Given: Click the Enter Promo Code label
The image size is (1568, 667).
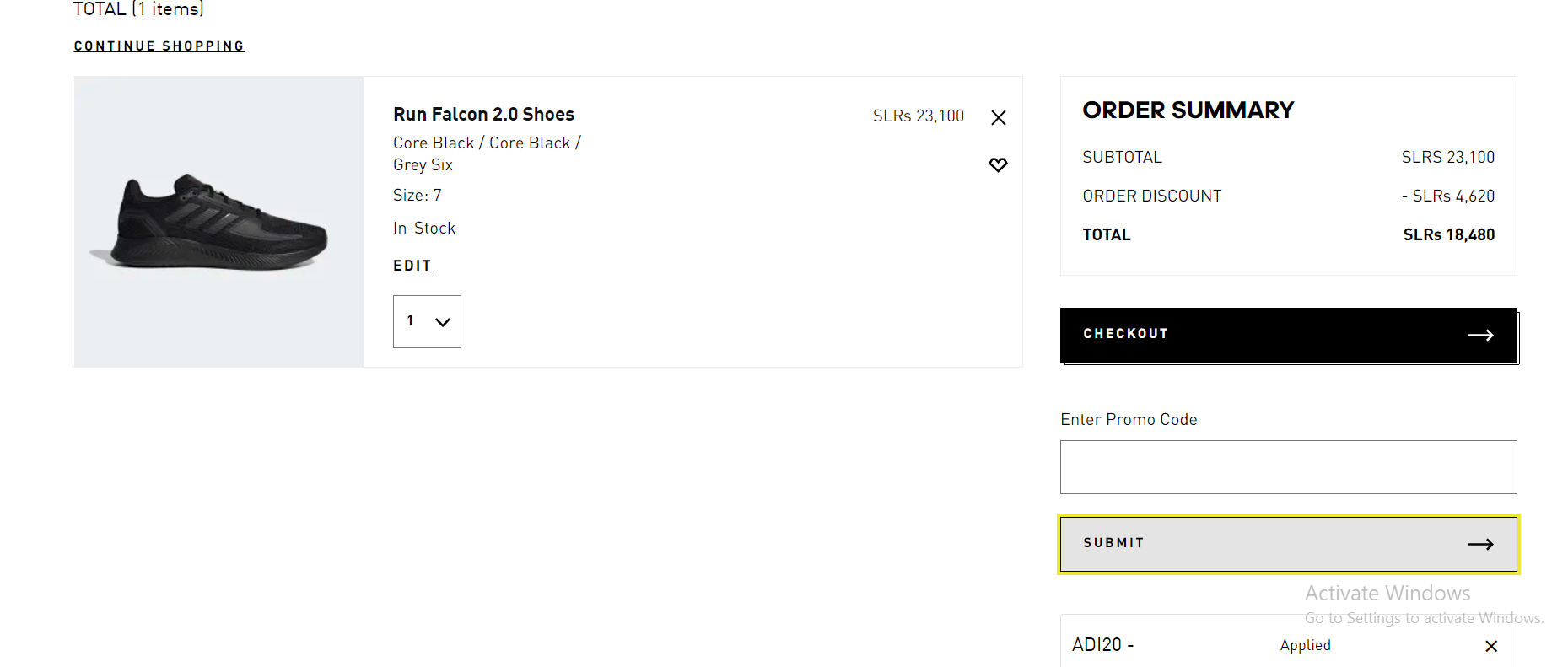Looking at the screenshot, I should (1129, 419).
